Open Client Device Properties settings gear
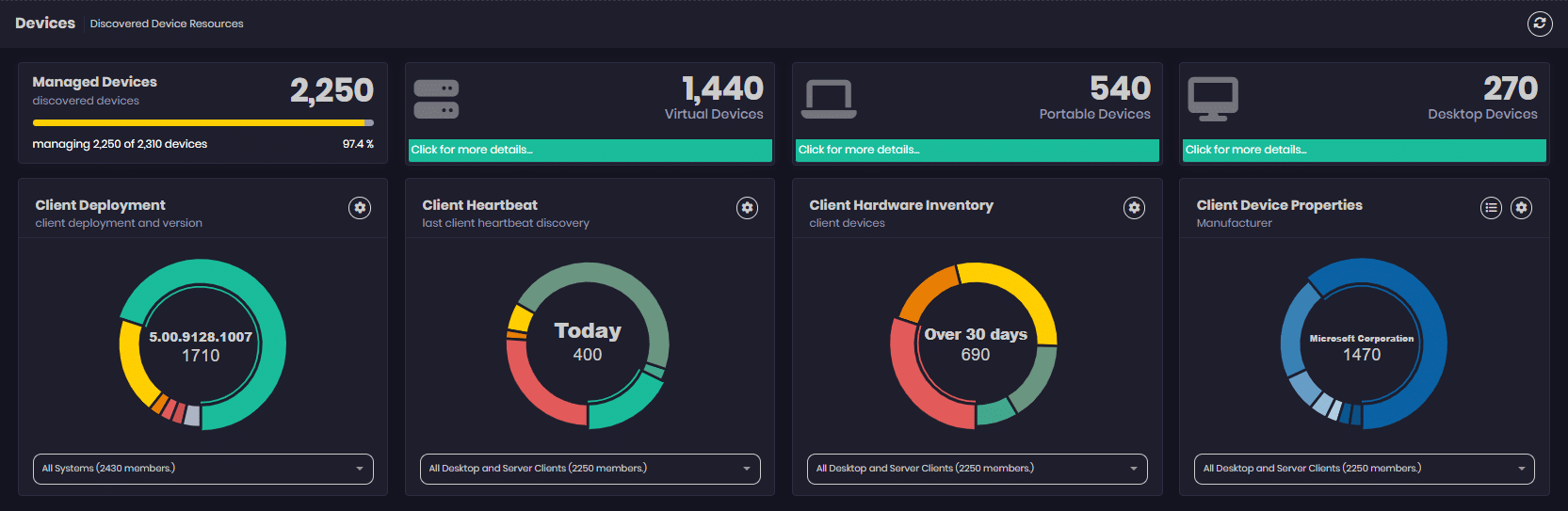The width and height of the screenshot is (1568, 511). [x=1521, y=208]
